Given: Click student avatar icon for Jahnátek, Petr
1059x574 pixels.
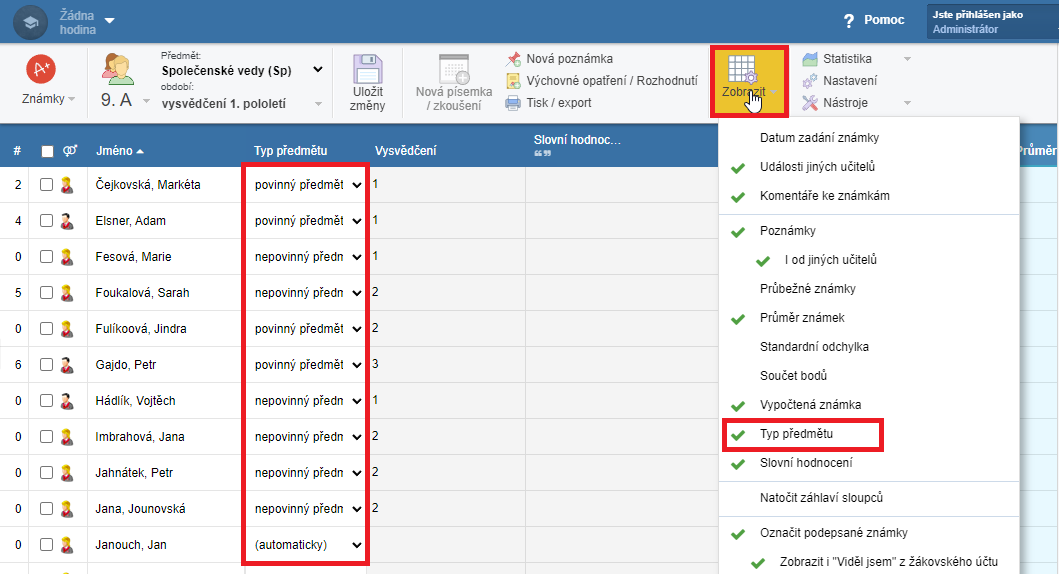Looking at the screenshot, I should click(67, 473).
